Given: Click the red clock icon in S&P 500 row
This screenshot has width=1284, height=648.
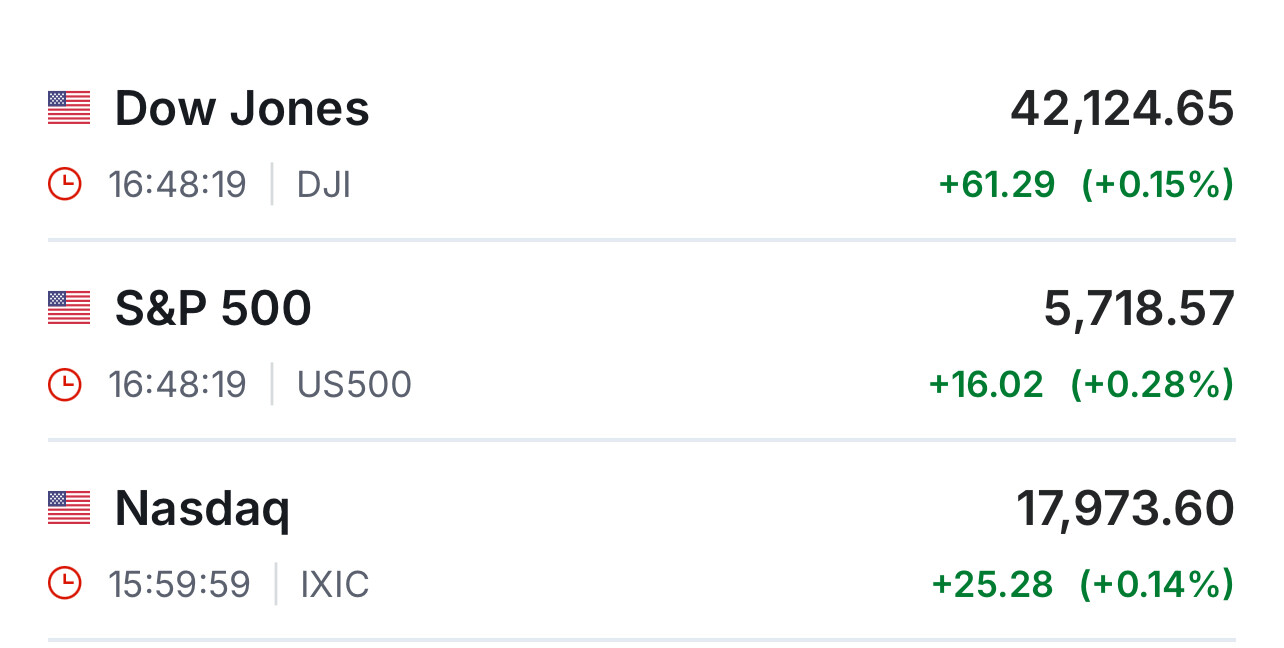Looking at the screenshot, I should [x=64, y=385].
